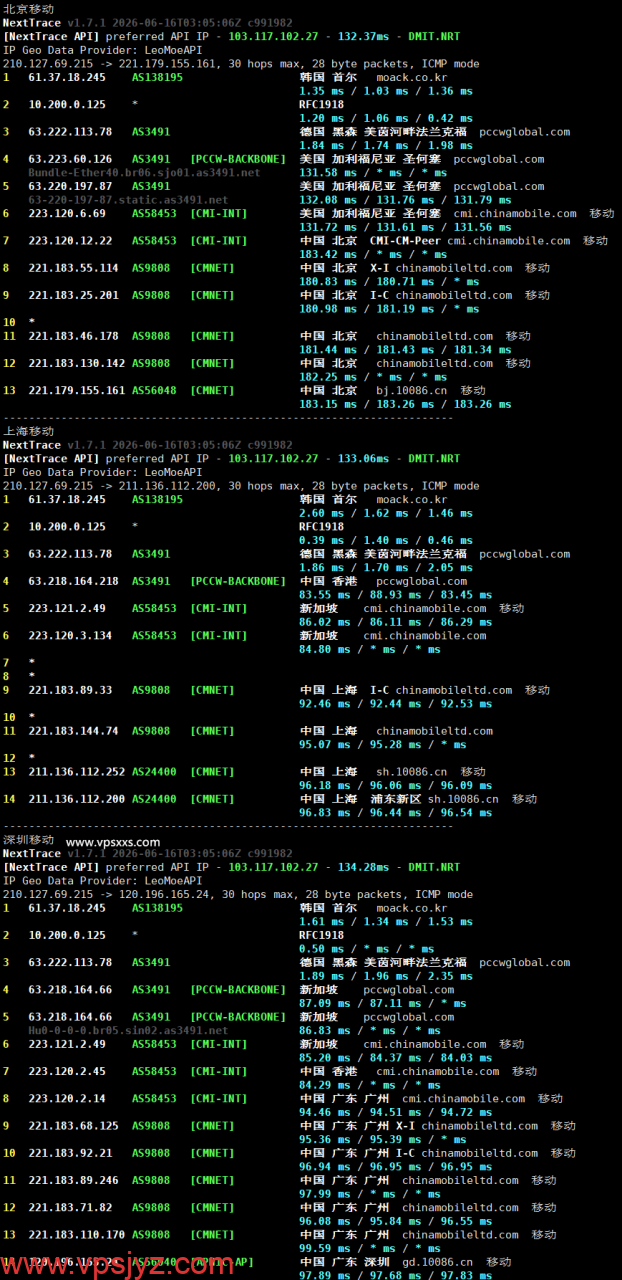Select hop IP "63.218.164.218"
Screen dimensions: 622x1280
click(x=73, y=581)
